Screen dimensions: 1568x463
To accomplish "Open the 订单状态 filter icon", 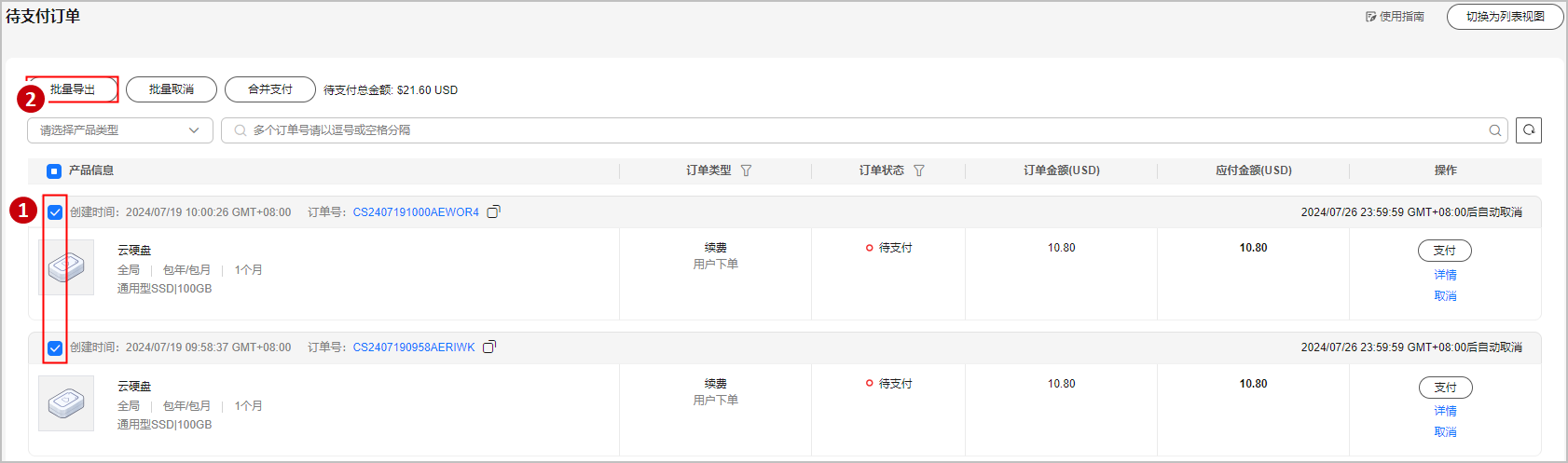I will [919, 170].
